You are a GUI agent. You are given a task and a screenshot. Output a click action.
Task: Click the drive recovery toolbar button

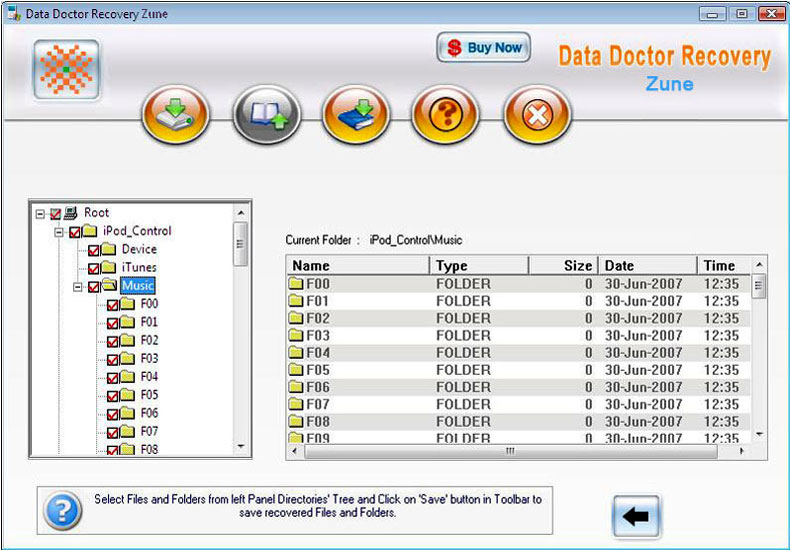pos(175,114)
